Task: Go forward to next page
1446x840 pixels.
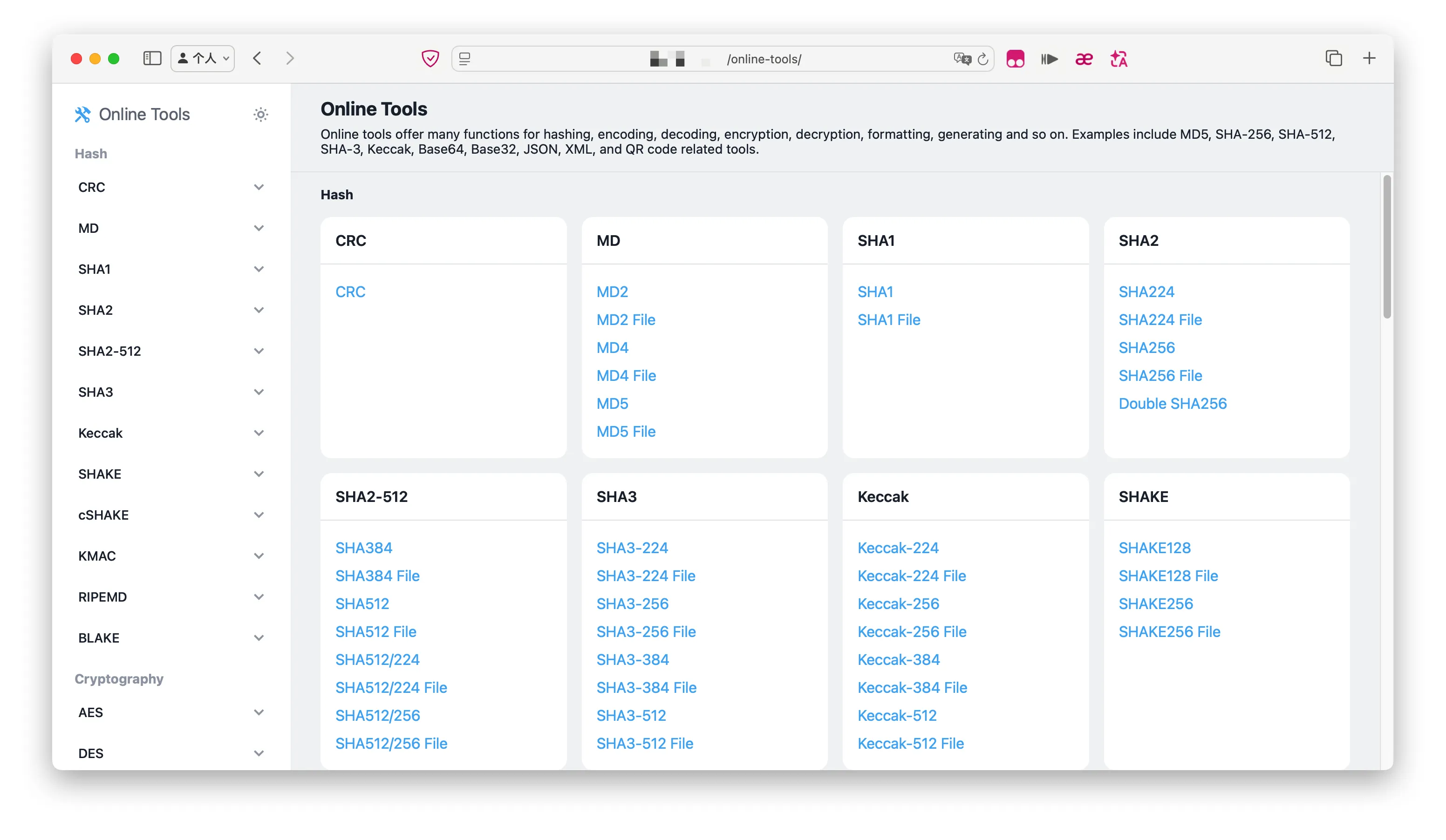Action: tap(290, 59)
